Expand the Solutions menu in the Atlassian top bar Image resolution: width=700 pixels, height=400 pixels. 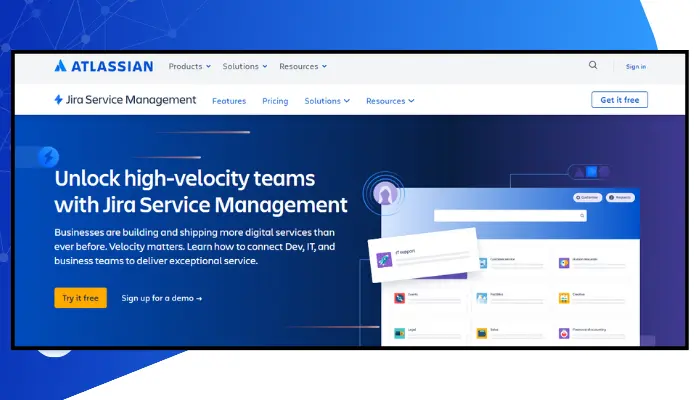coord(245,66)
